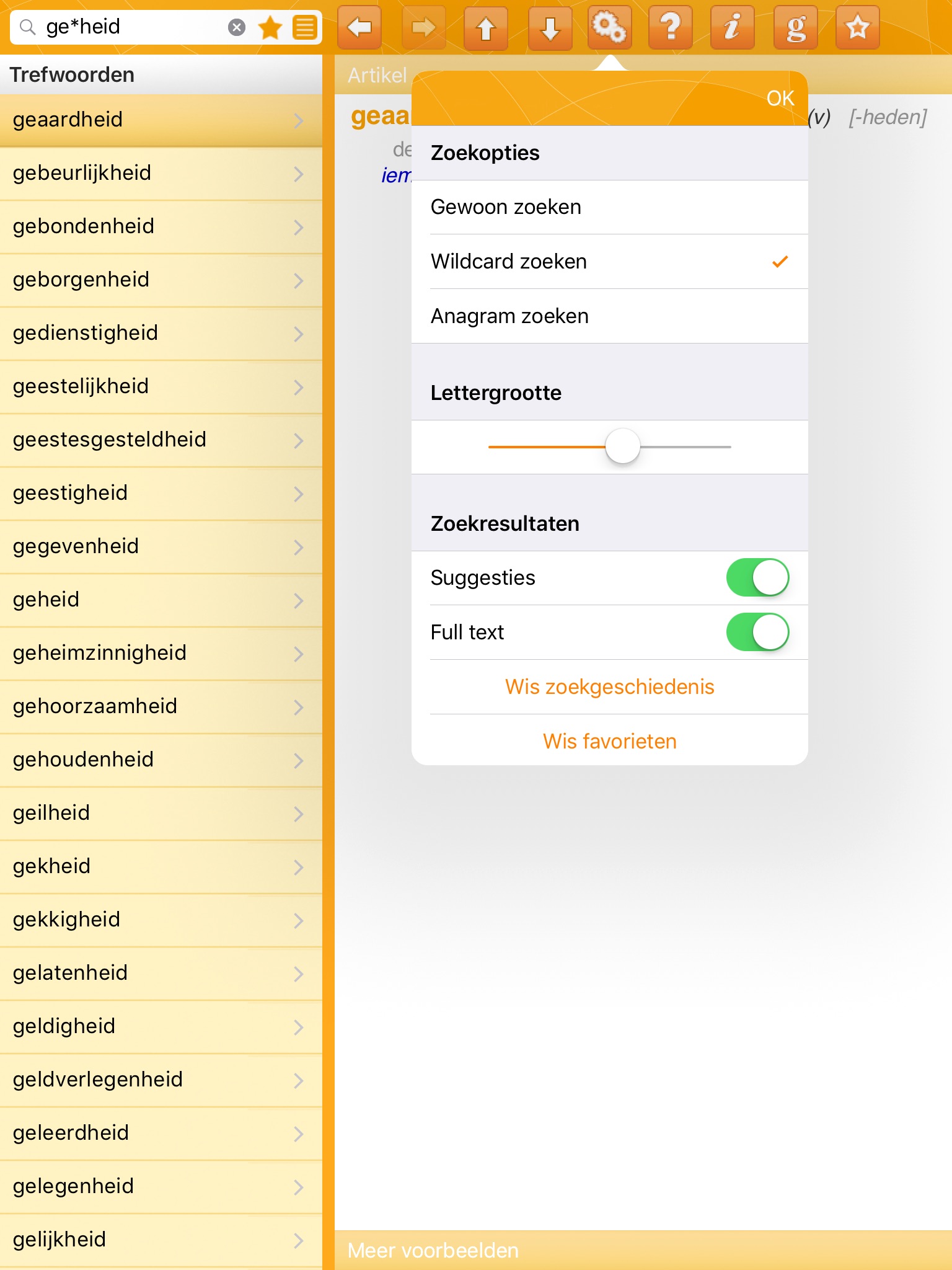Expand the geestesgesteldheid entry chevron
Viewport: 952px width, 1270px height.
click(299, 440)
